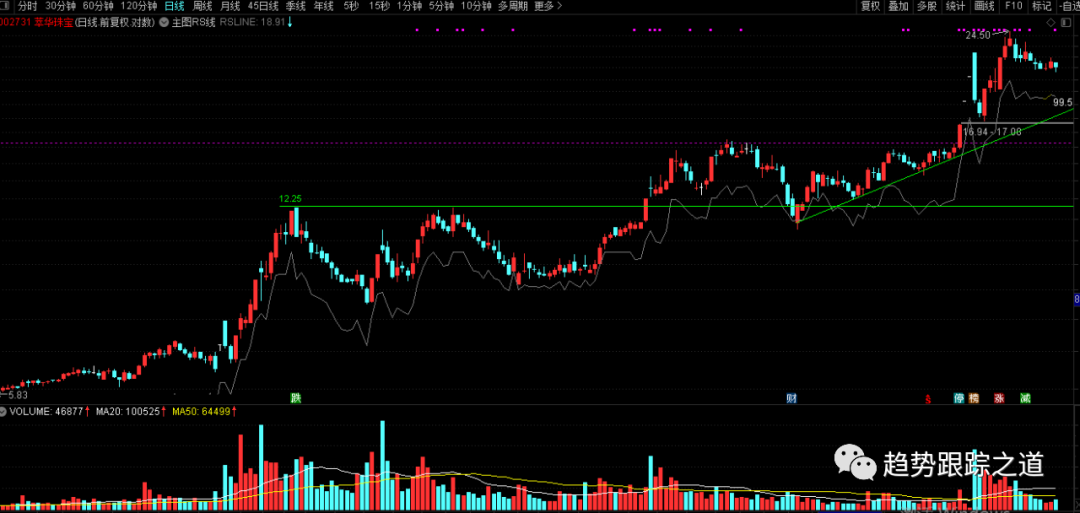Expand the 更多 timeframe list

[x=546, y=6]
